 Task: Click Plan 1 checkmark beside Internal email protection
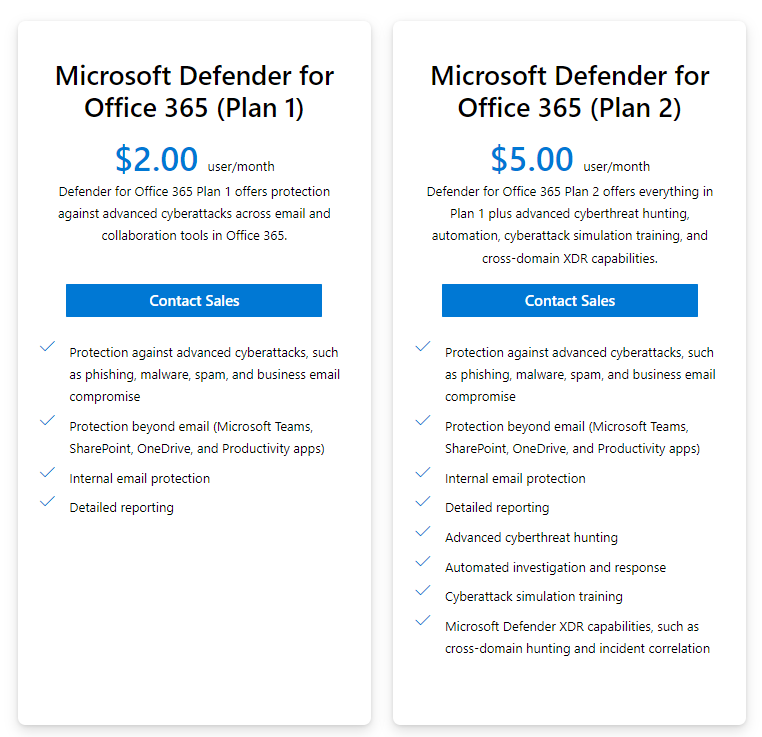click(x=47, y=472)
